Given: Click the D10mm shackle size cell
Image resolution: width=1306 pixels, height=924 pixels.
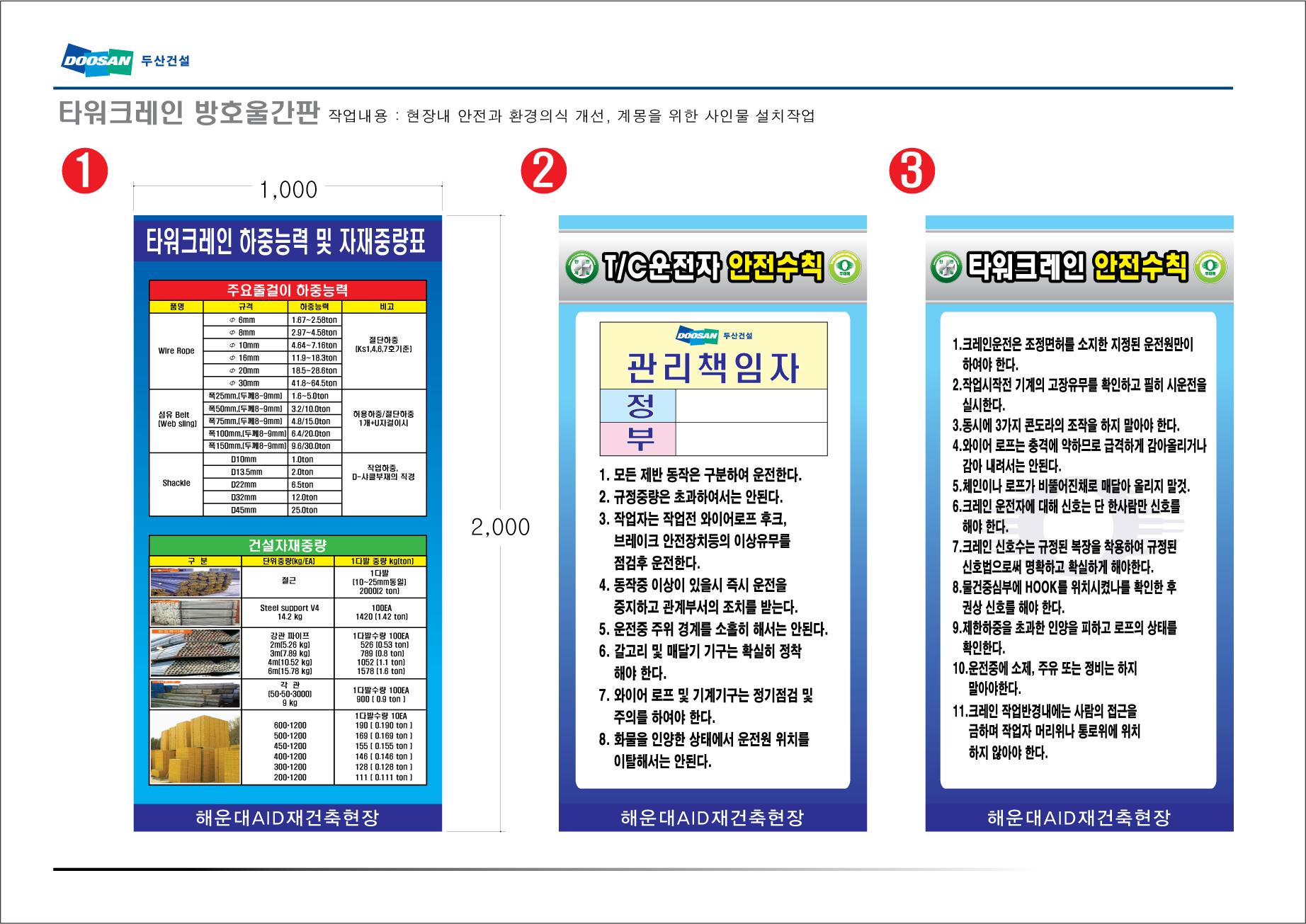Looking at the screenshot, I should coord(246,460).
